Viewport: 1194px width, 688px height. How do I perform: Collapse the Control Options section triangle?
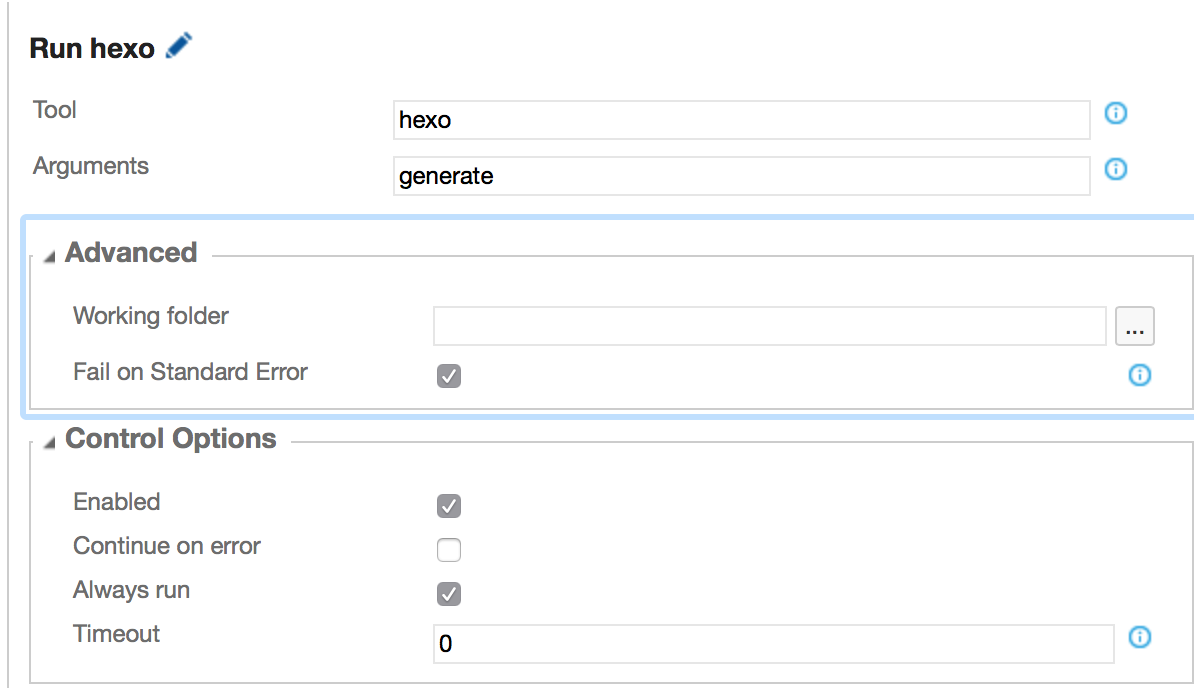pyautogui.click(x=49, y=442)
